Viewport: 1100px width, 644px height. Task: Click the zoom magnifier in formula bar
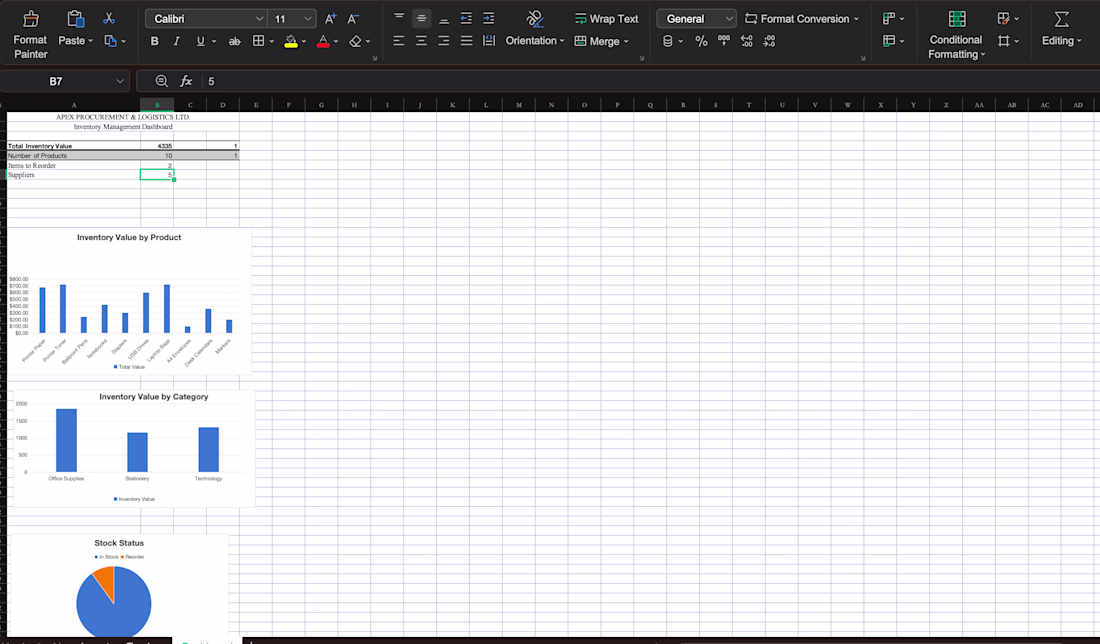161,81
